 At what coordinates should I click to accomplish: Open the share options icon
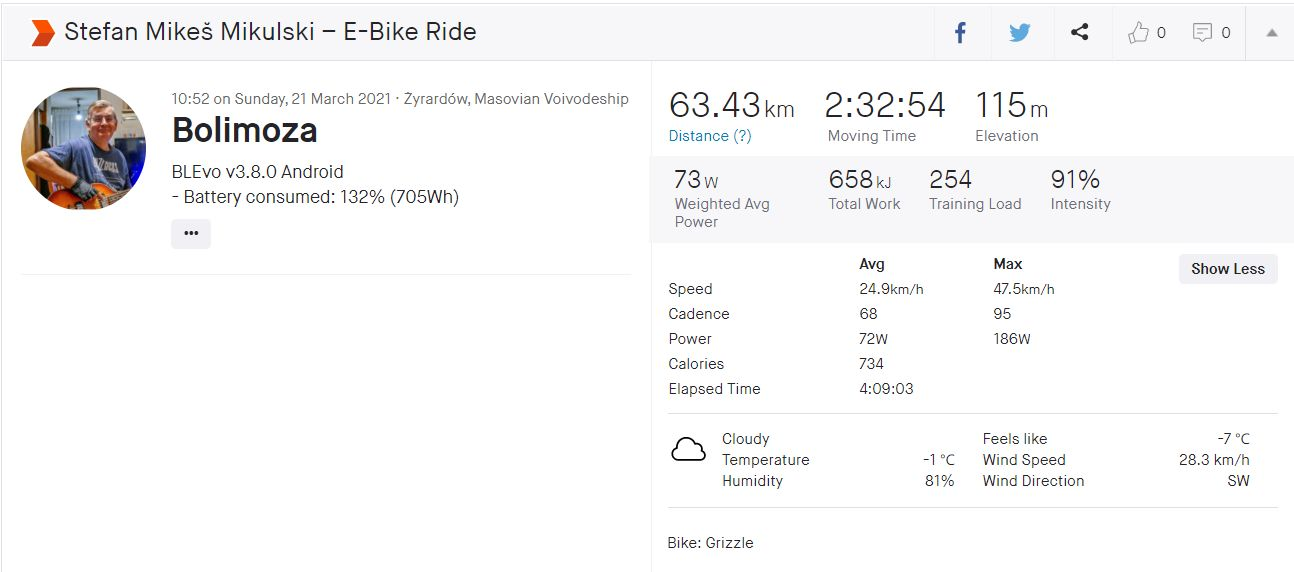1079,33
